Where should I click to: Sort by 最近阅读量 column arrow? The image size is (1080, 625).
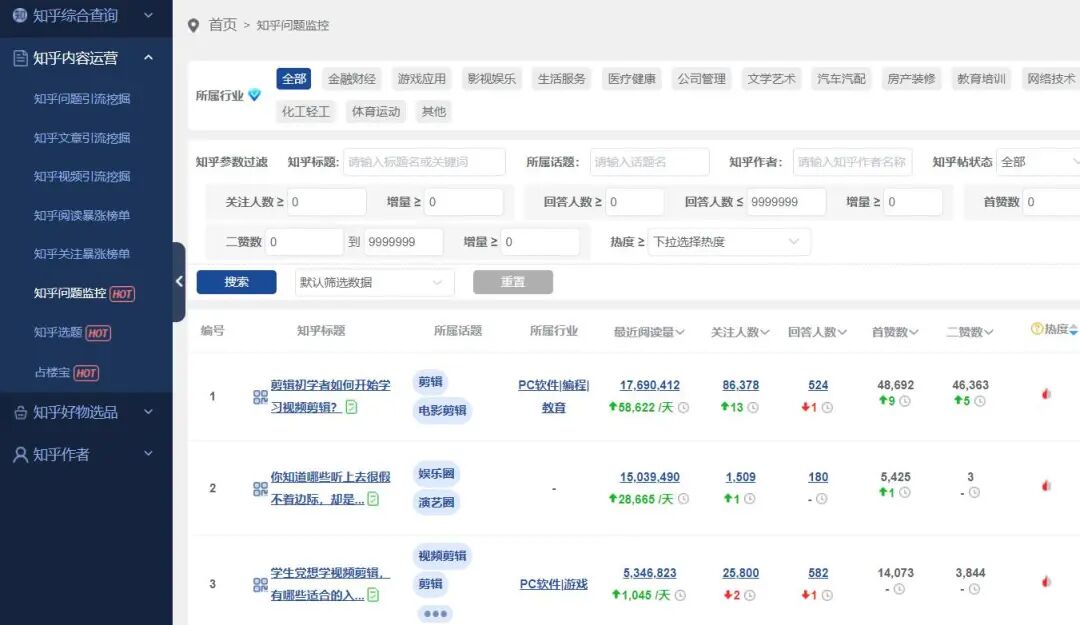[680, 332]
